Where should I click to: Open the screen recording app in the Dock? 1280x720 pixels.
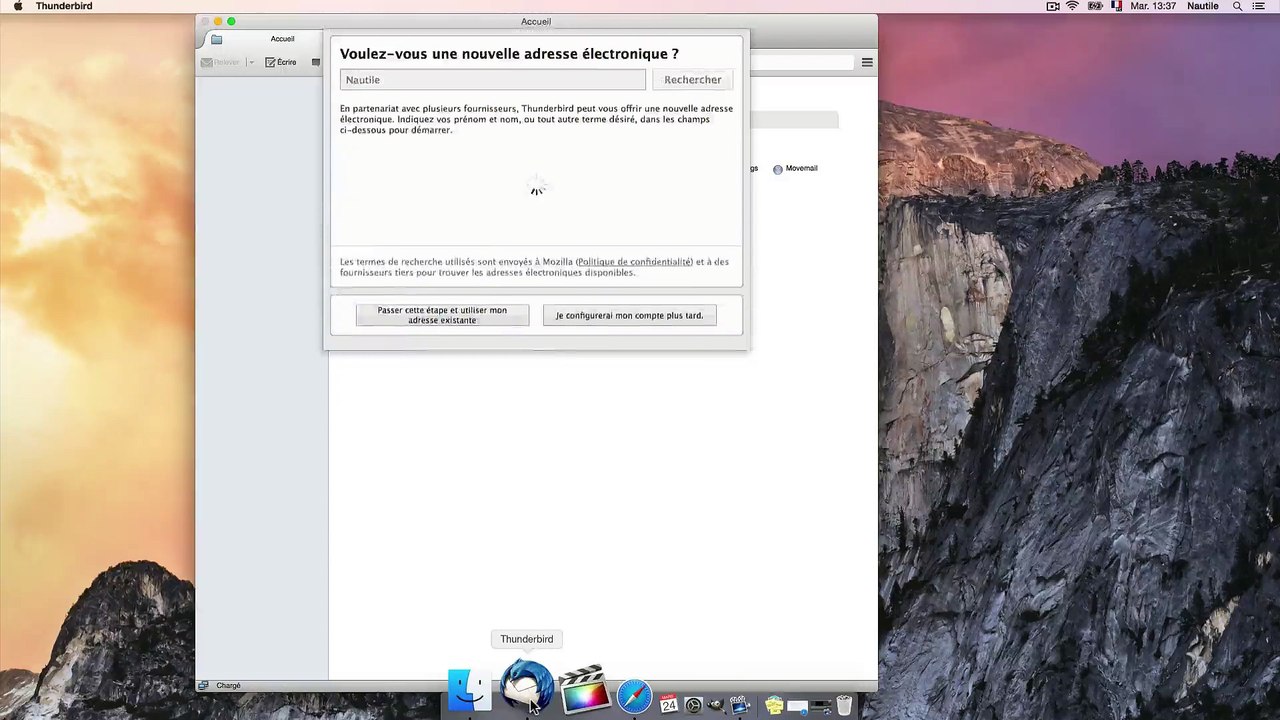click(740, 704)
